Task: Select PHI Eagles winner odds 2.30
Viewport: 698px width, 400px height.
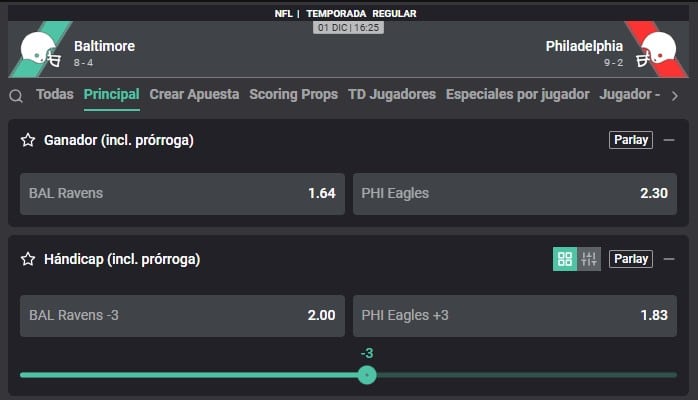Action: tap(515, 193)
